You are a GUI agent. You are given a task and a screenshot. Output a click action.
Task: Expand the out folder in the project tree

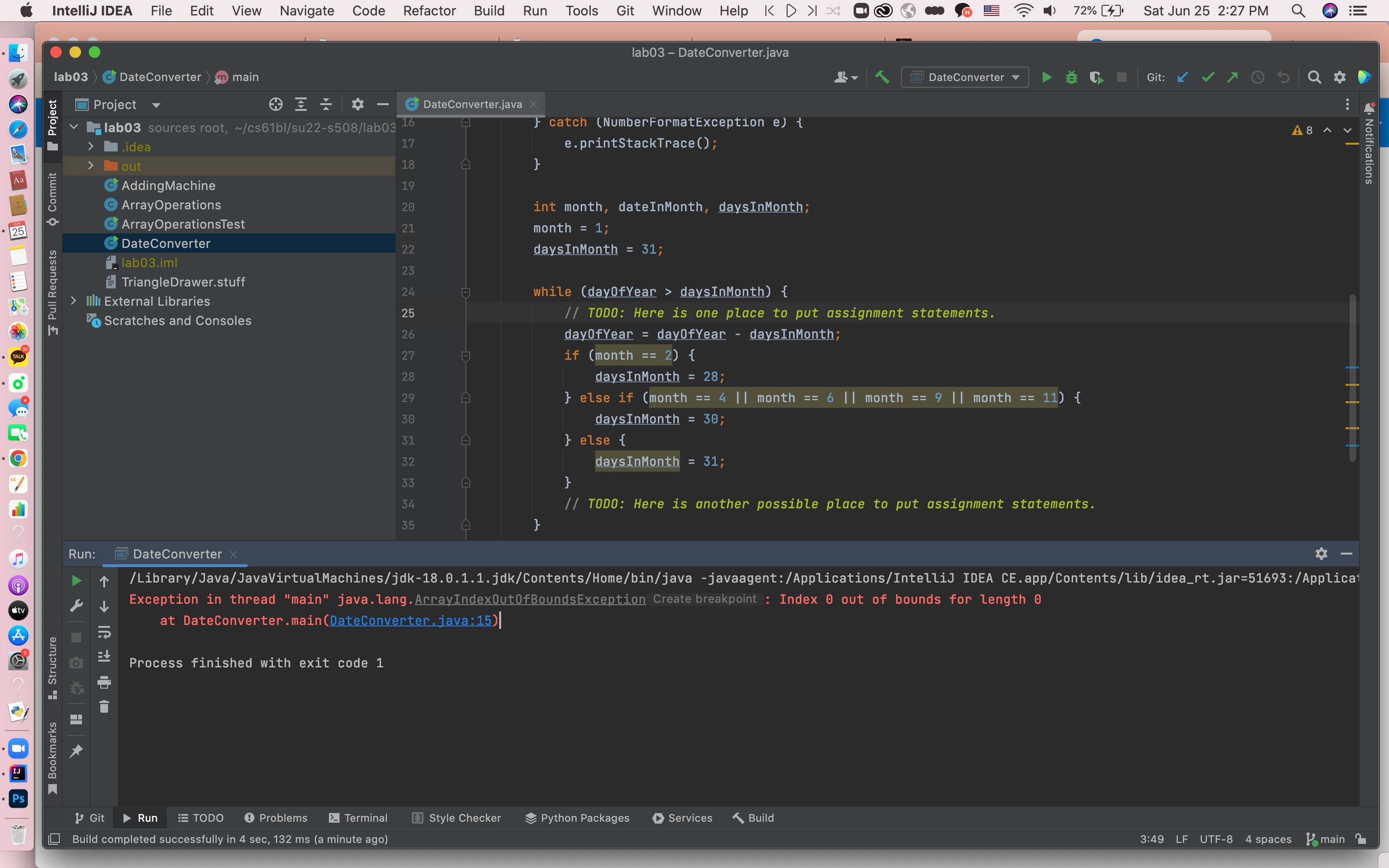[x=91, y=166]
